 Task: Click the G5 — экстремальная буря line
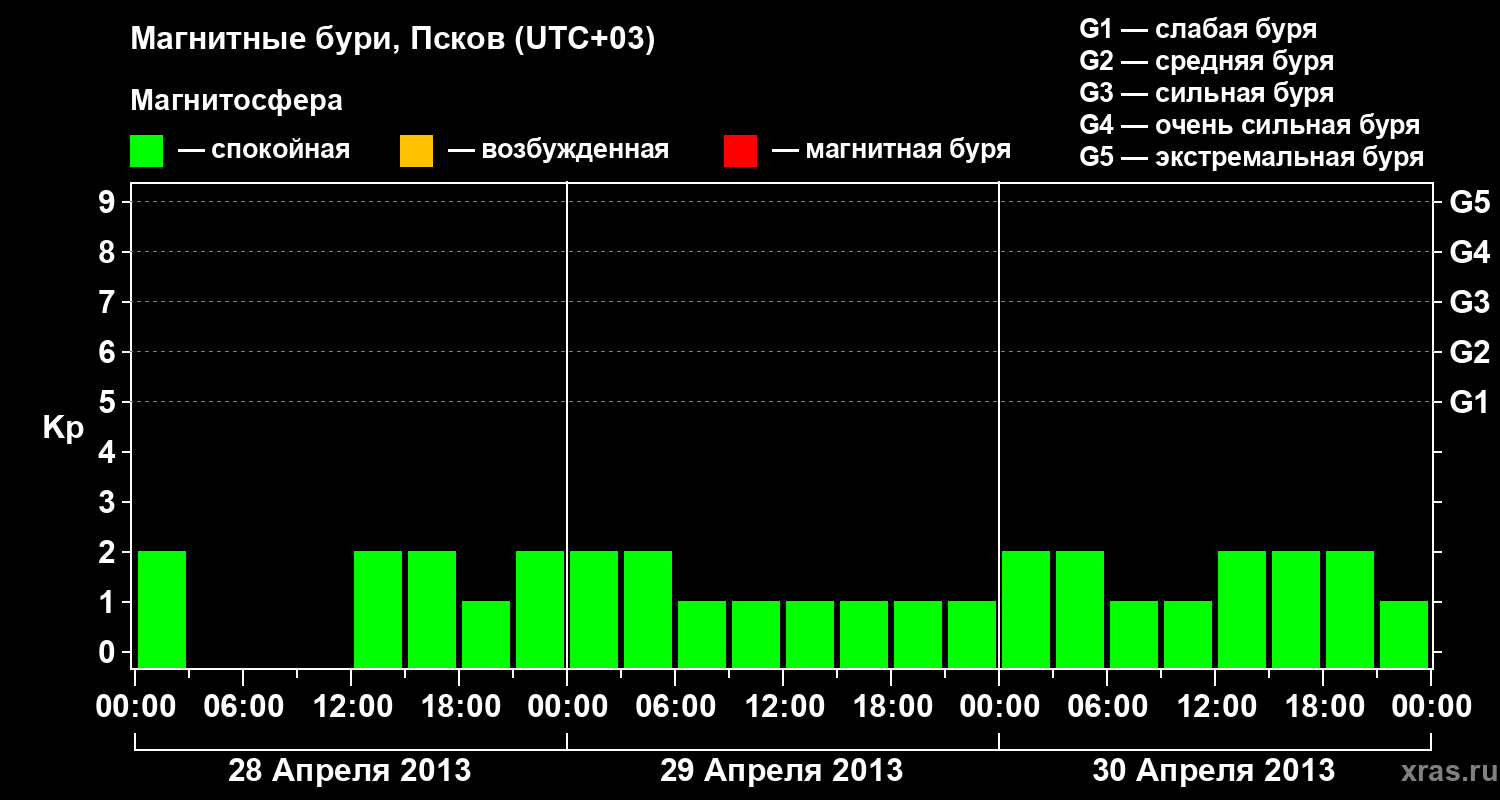(1252, 157)
